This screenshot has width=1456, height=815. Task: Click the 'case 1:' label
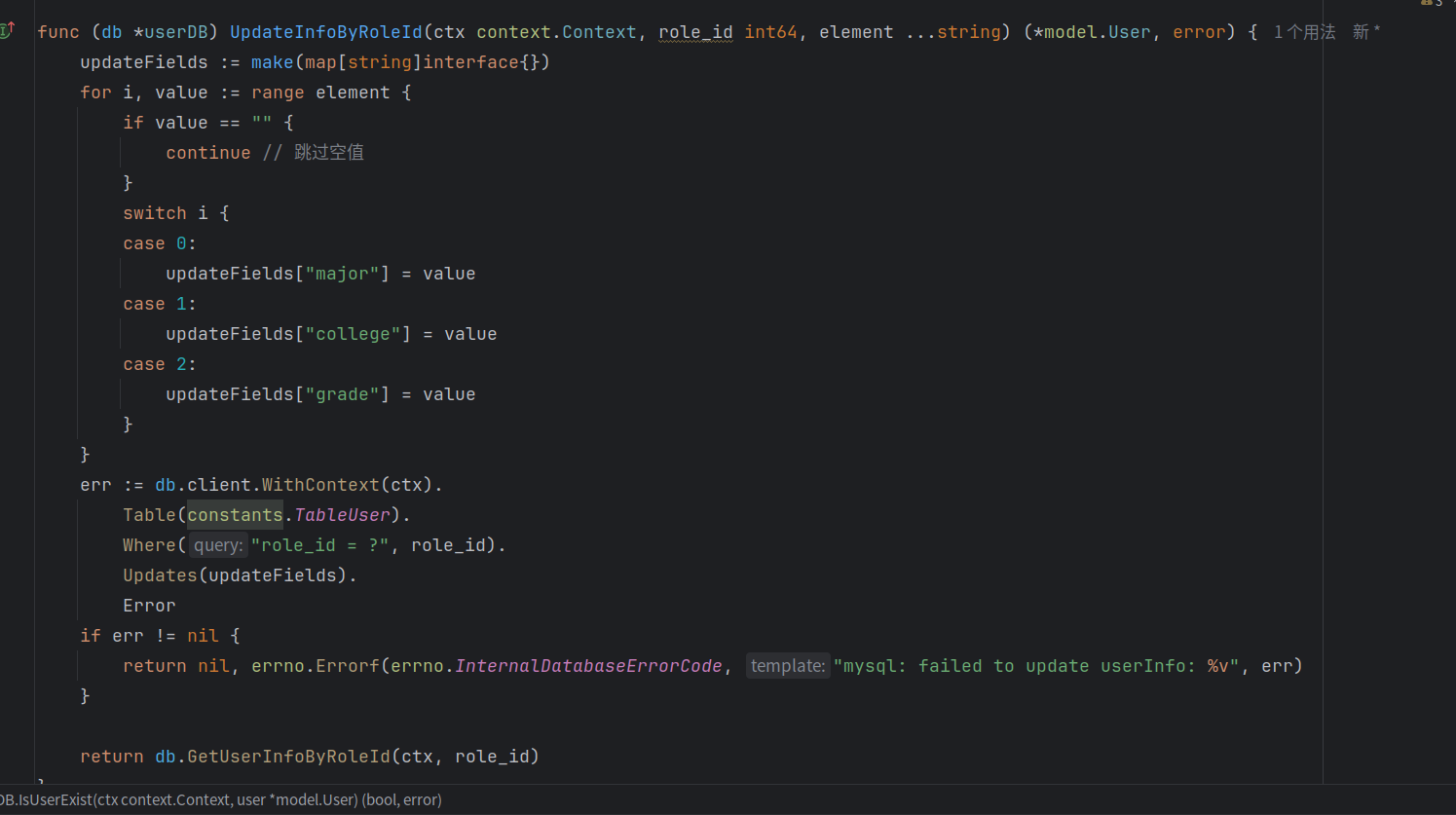[x=160, y=304]
